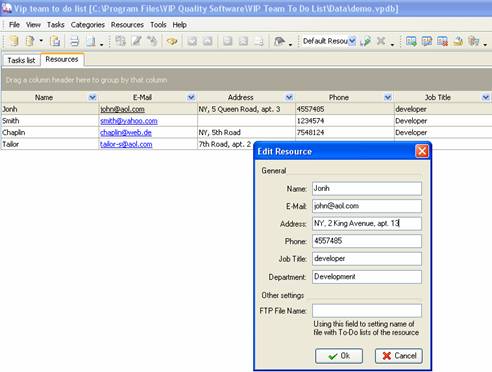
Task: Click the Cancel button in Edit Resource
Action: [399, 356]
